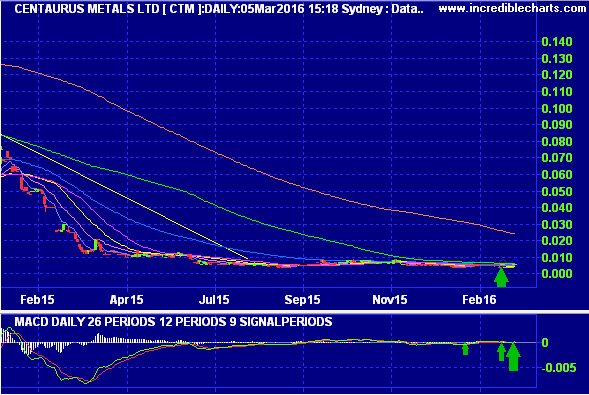Click the smallest green arrow on MACD panel
Viewport: 589px width, 395px height.
(x=465, y=349)
